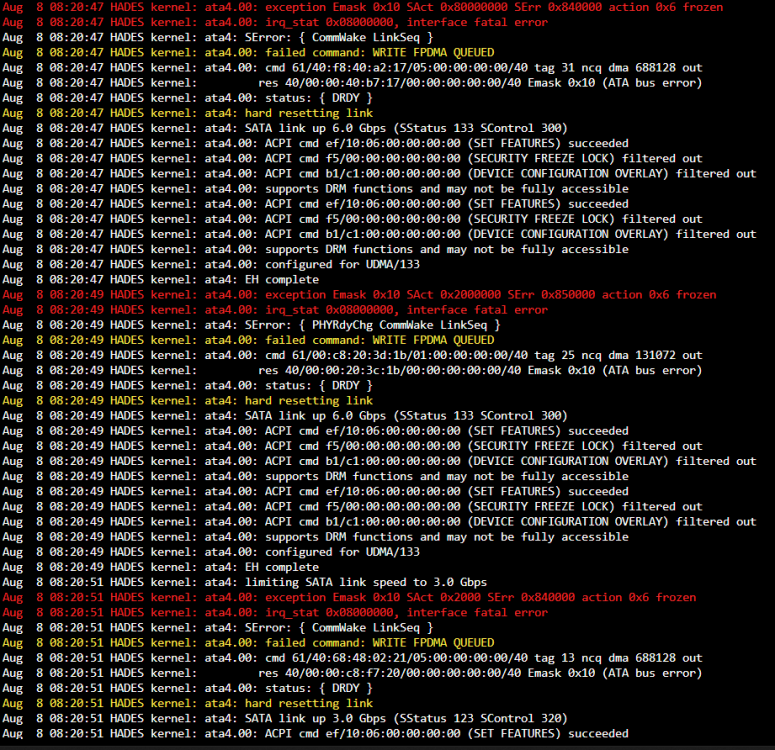The width and height of the screenshot is (775, 750).
Task: Select the 08:20:49 failed command WRITE FPDMA QUEUED line
Action: click(248, 340)
